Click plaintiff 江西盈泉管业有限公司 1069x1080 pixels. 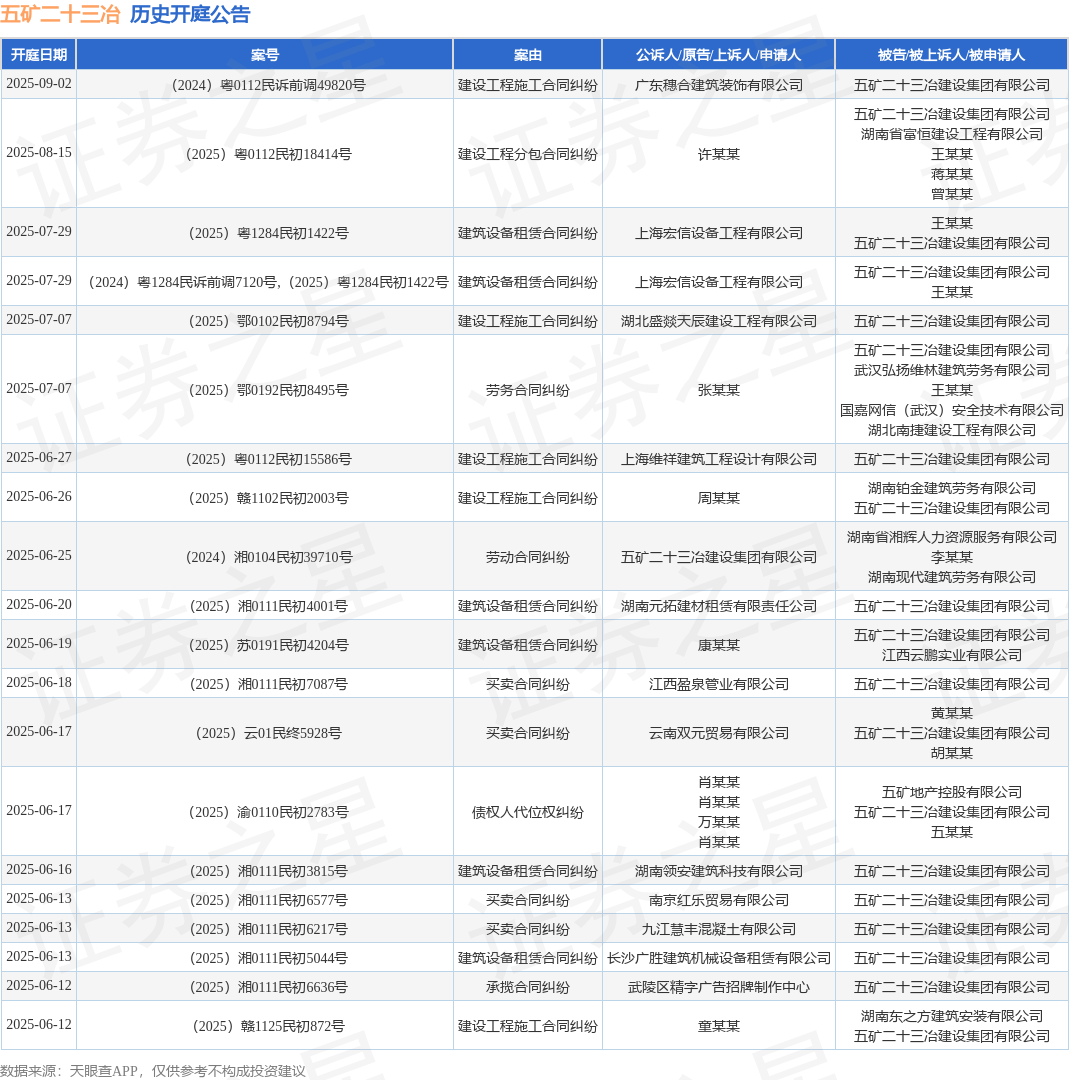[718, 685]
